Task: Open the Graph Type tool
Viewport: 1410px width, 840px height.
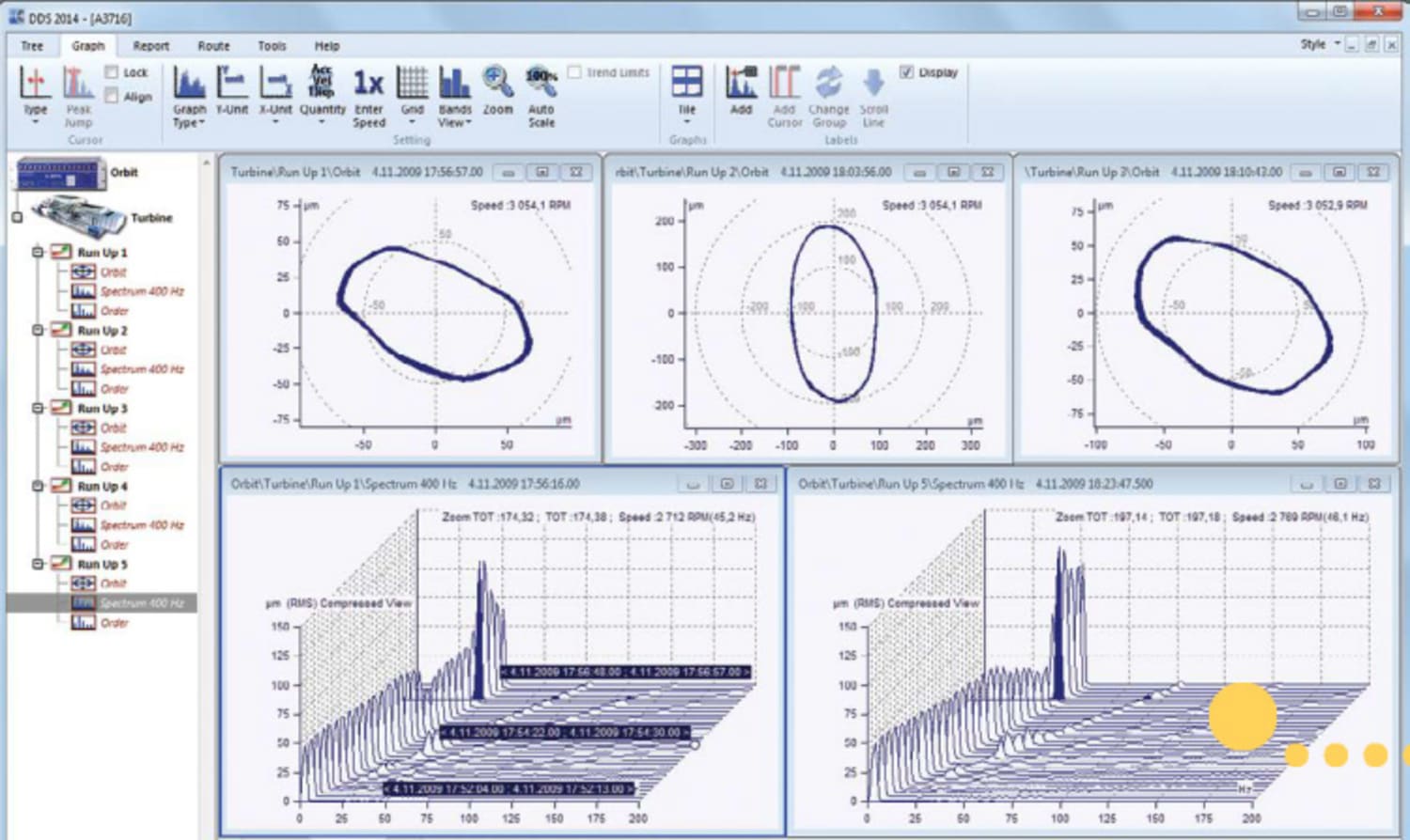Action: coord(189,83)
